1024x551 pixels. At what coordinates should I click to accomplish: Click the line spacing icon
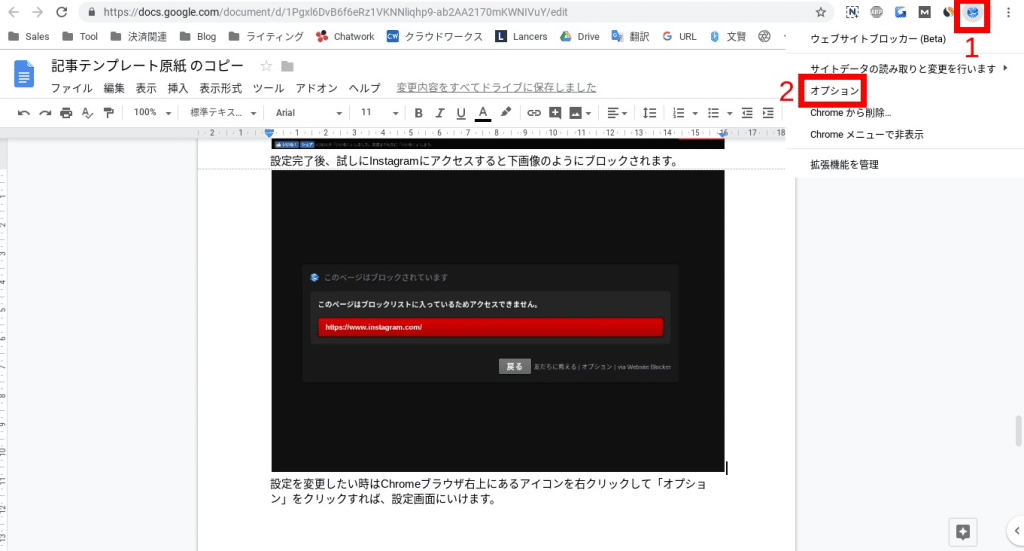pos(649,113)
